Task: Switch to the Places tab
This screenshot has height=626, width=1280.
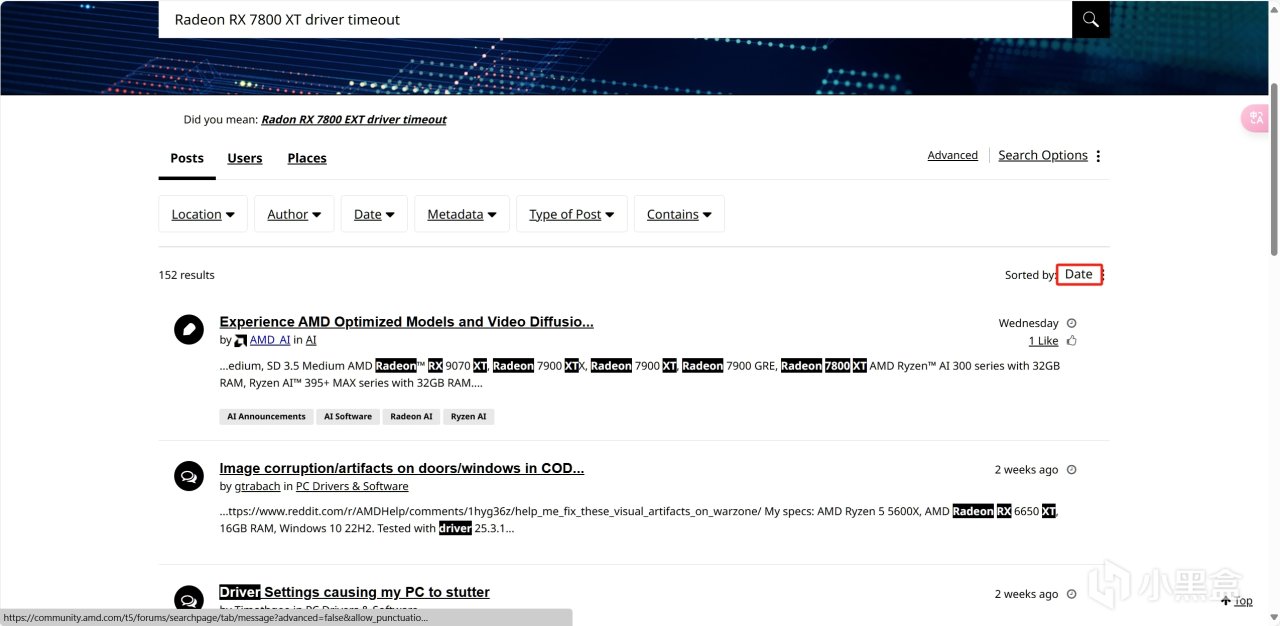Action: click(x=307, y=158)
